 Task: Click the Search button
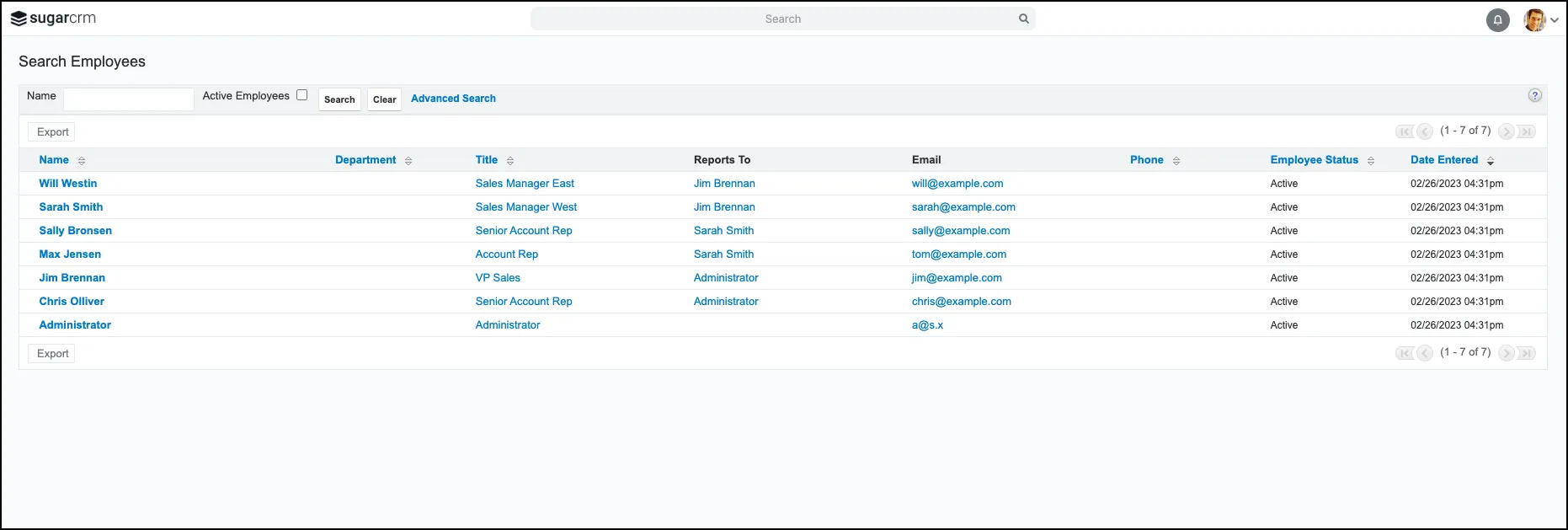(339, 99)
